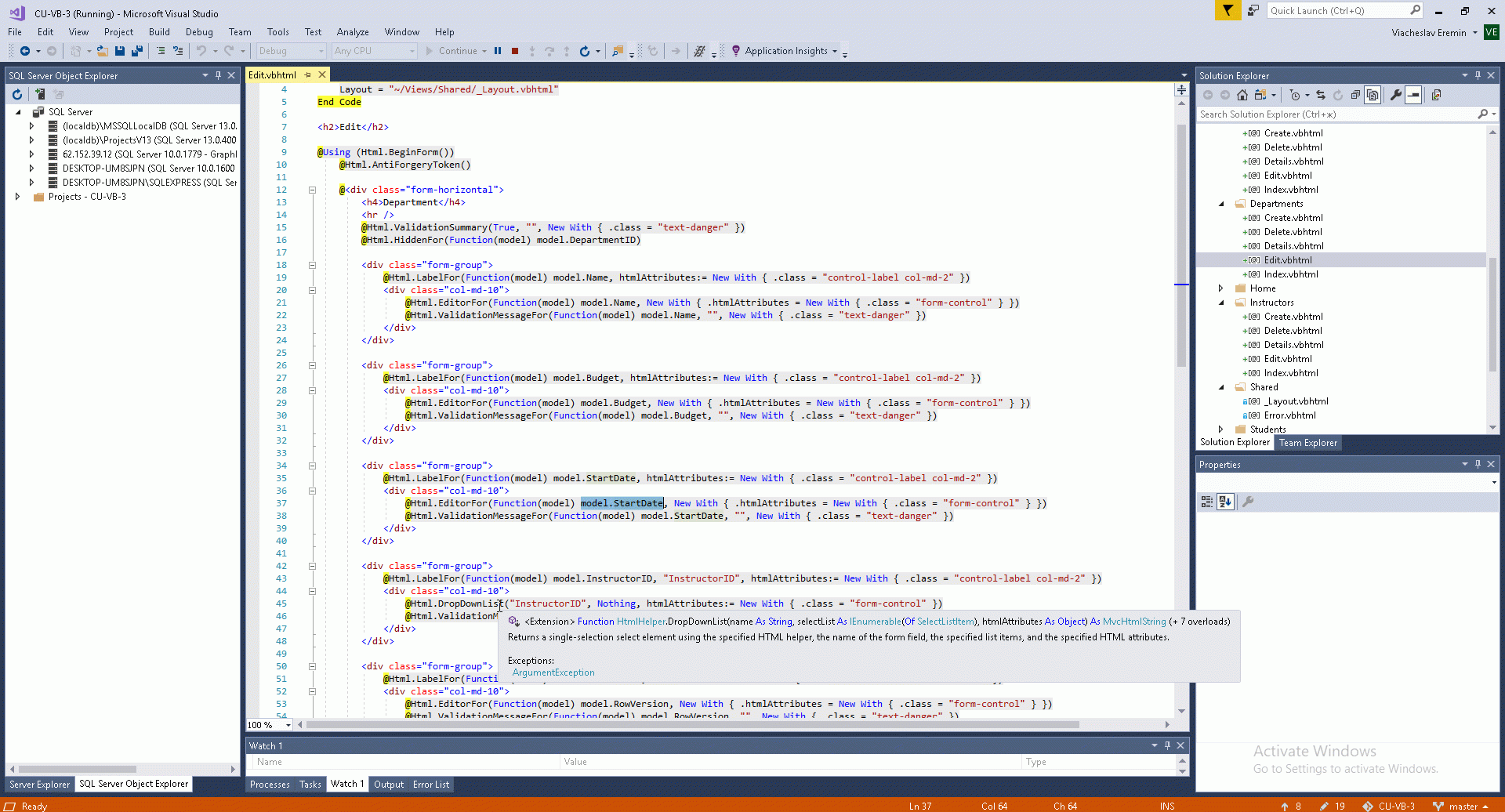The width and height of the screenshot is (1505, 812).
Task: Click the Save All toolbar icon
Action: [137, 51]
